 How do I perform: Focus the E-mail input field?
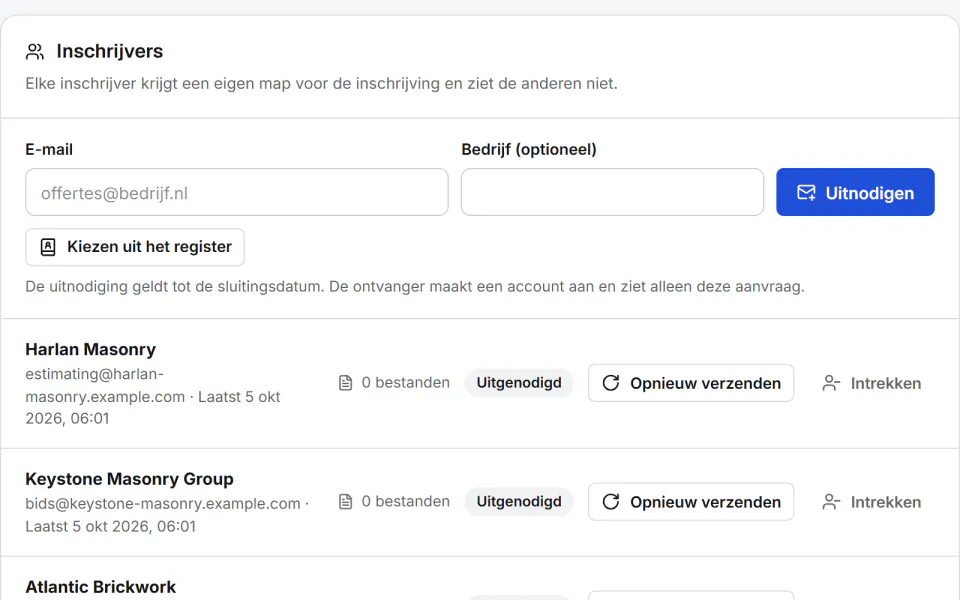tap(237, 192)
